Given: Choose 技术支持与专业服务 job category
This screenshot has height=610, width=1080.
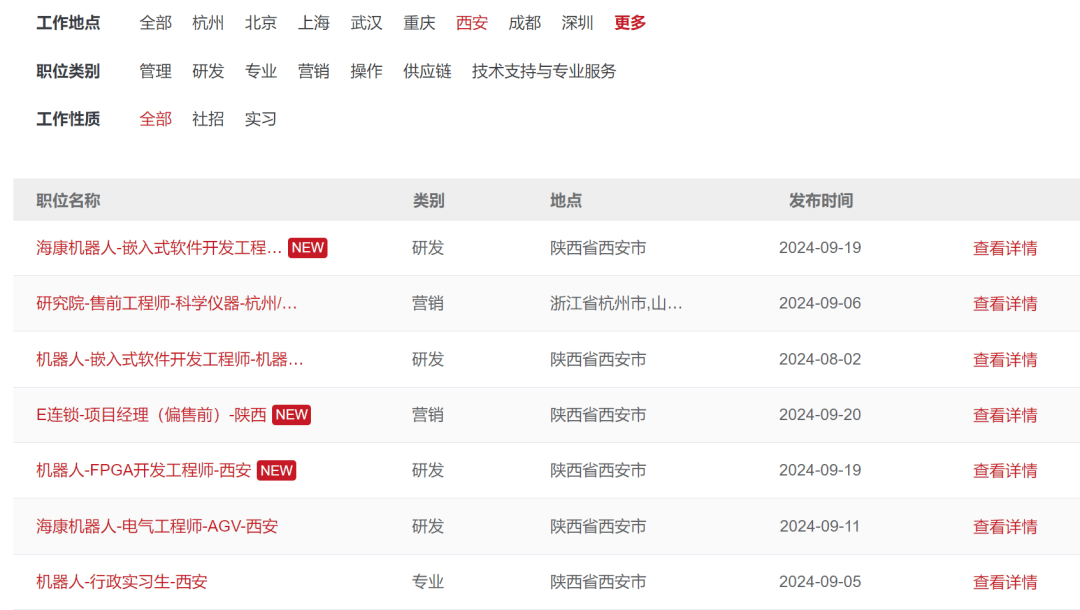Looking at the screenshot, I should point(544,71).
